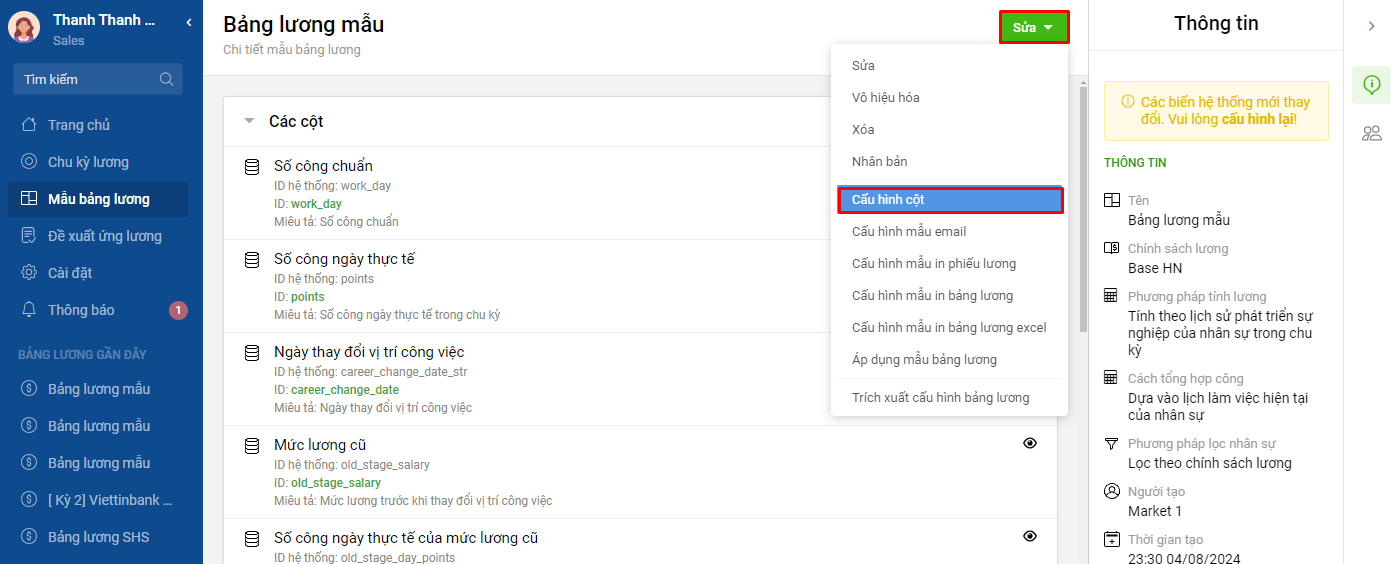Click the Tên field icon in Thông tin

point(1111,200)
